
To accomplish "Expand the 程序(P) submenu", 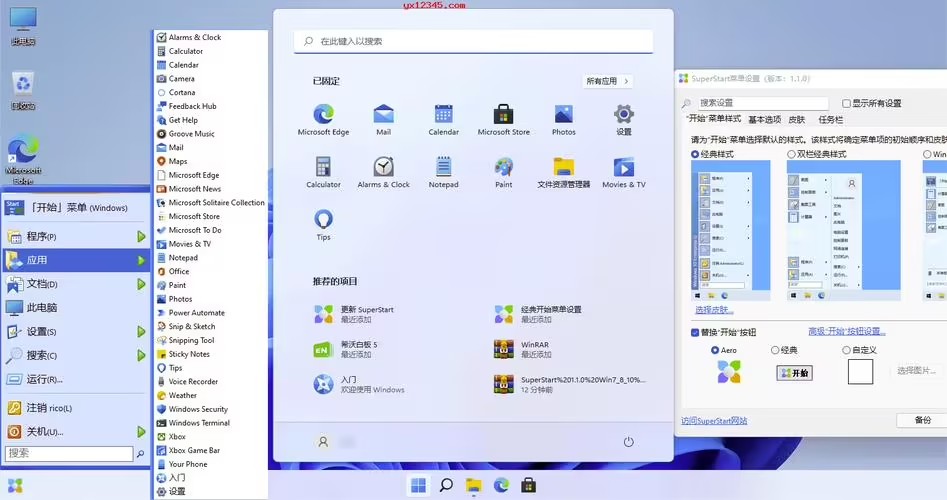I will pyautogui.click(x=141, y=237).
